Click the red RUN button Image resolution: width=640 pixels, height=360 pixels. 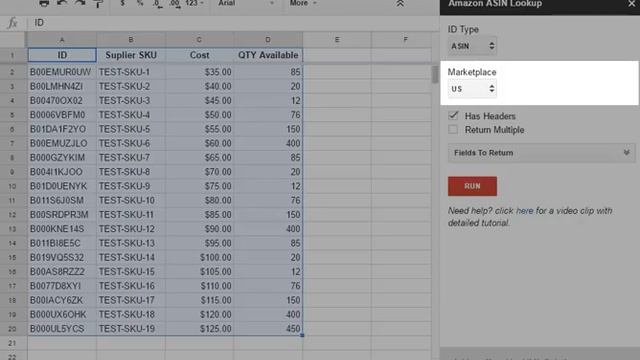coord(472,186)
